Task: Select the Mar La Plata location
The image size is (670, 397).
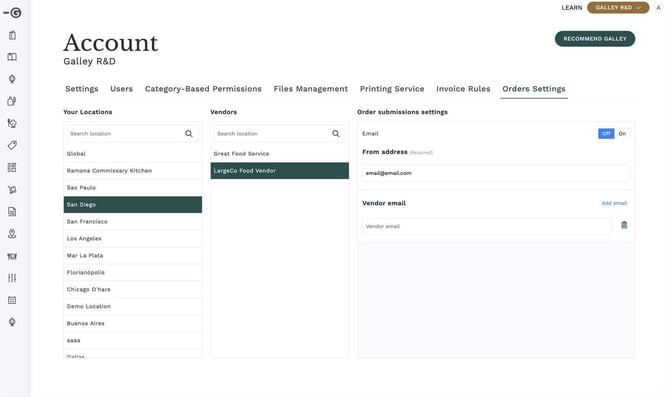Action: (x=132, y=256)
